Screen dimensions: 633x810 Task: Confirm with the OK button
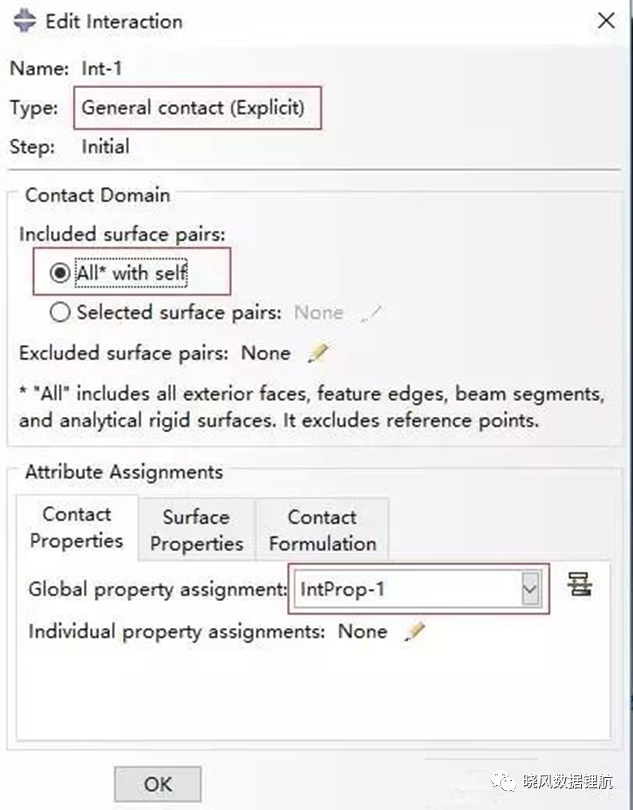[x=158, y=784]
